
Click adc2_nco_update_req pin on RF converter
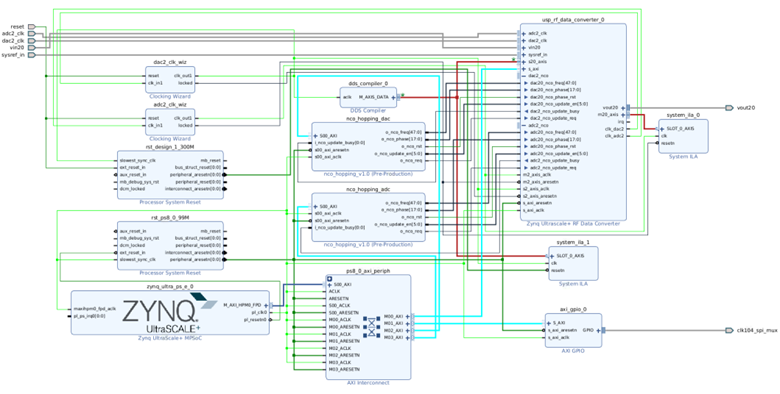[x=552, y=168]
